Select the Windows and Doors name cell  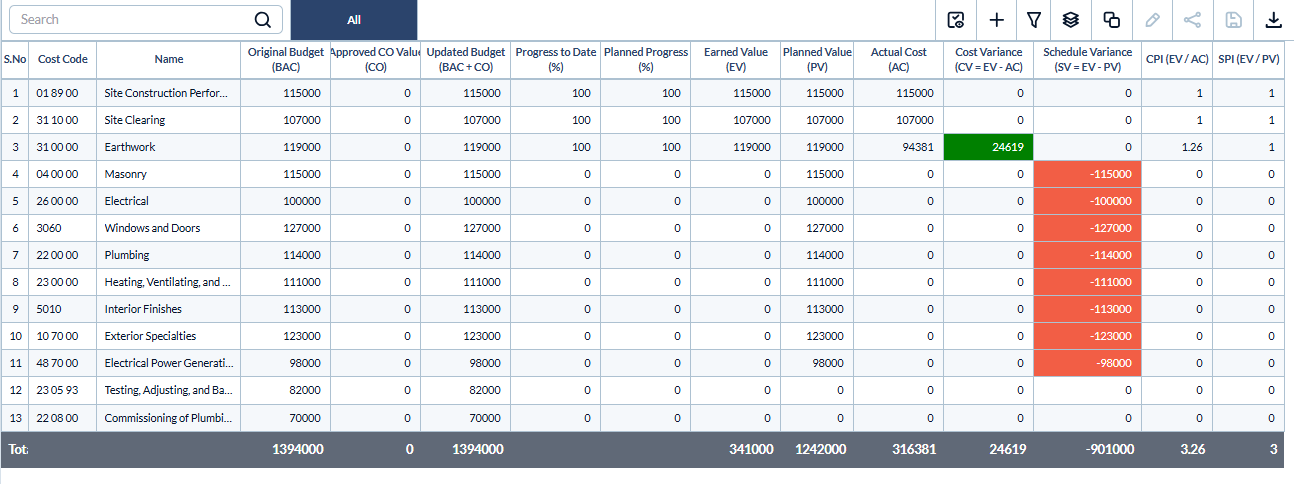click(x=169, y=228)
